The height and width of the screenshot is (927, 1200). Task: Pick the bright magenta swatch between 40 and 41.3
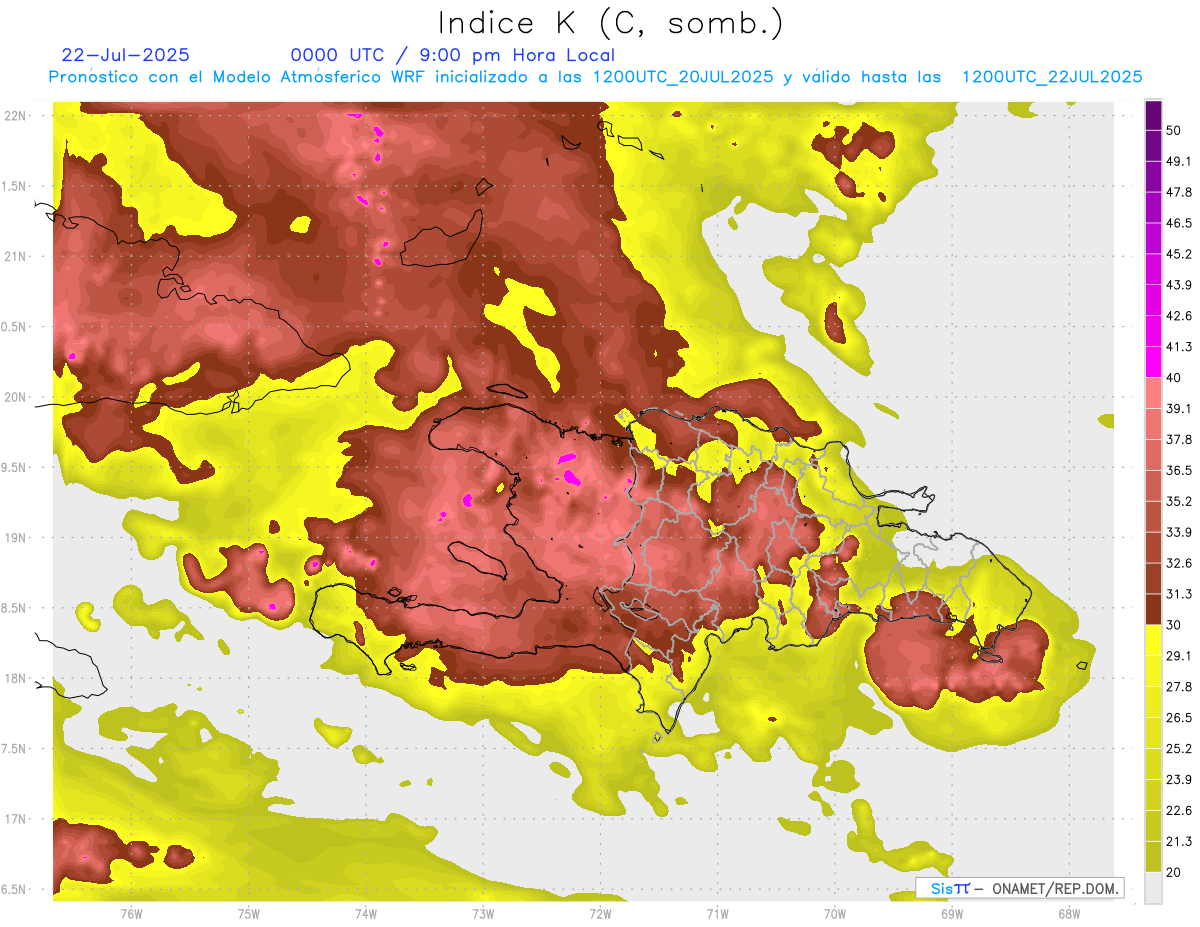(1153, 362)
